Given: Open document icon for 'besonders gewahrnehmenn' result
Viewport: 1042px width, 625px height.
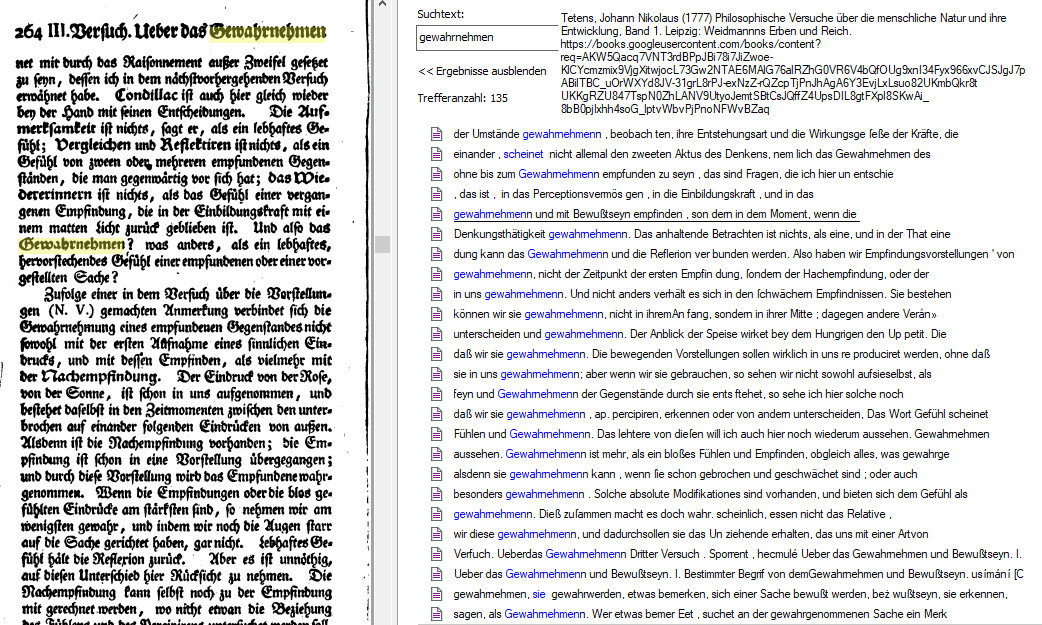Looking at the screenshot, I should coord(436,494).
